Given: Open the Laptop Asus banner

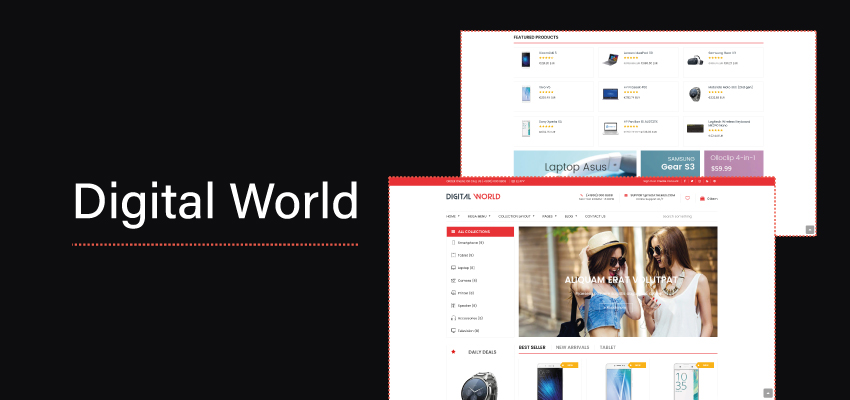Looking at the screenshot, I should [x=575, y=164].
